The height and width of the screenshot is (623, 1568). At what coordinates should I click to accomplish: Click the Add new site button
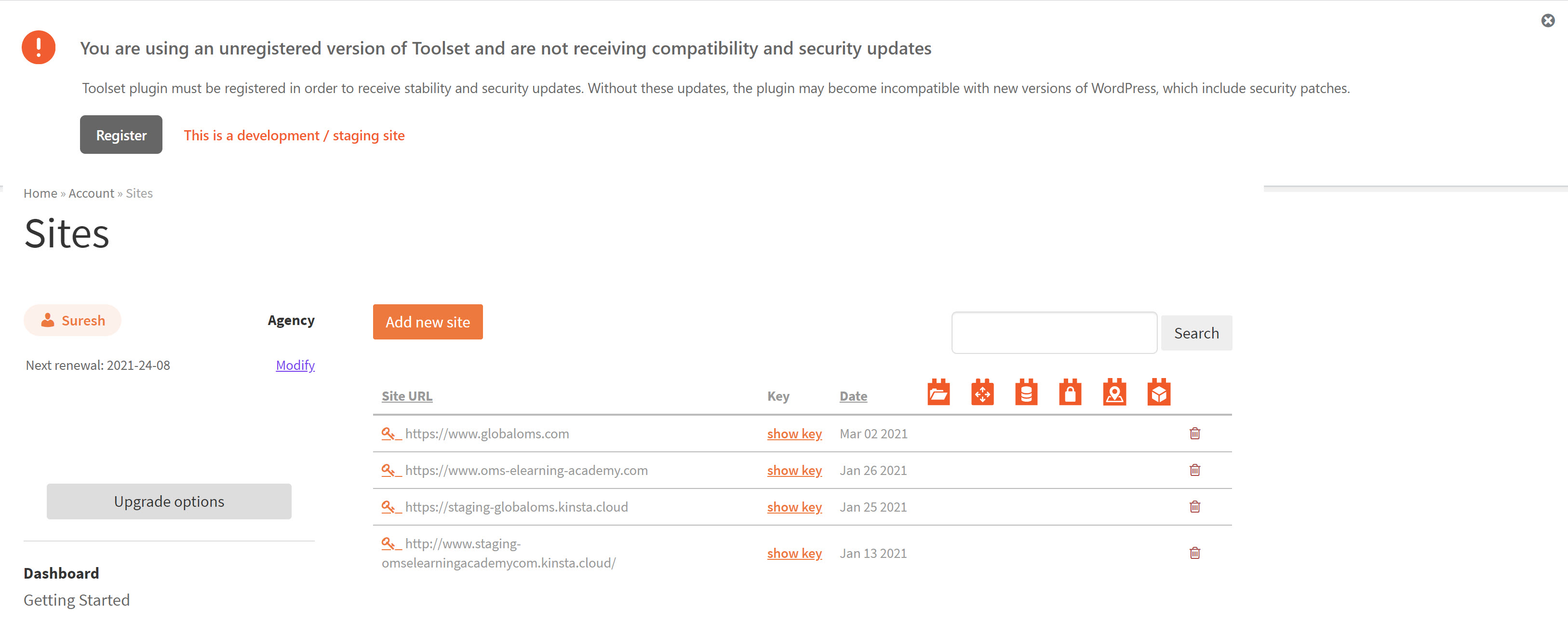427,322
